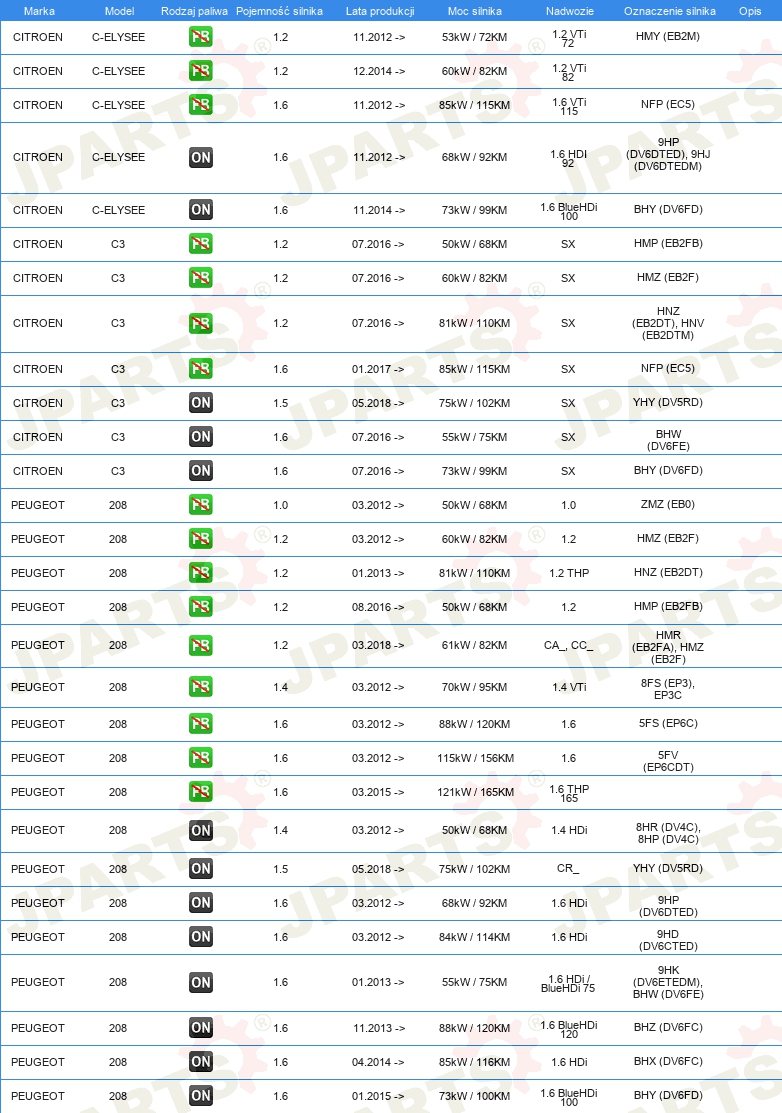782x1113 pixels.
Task: Click petrol icon for C-ELYSEE 53kW/72KM row
Action: [201, 37]
